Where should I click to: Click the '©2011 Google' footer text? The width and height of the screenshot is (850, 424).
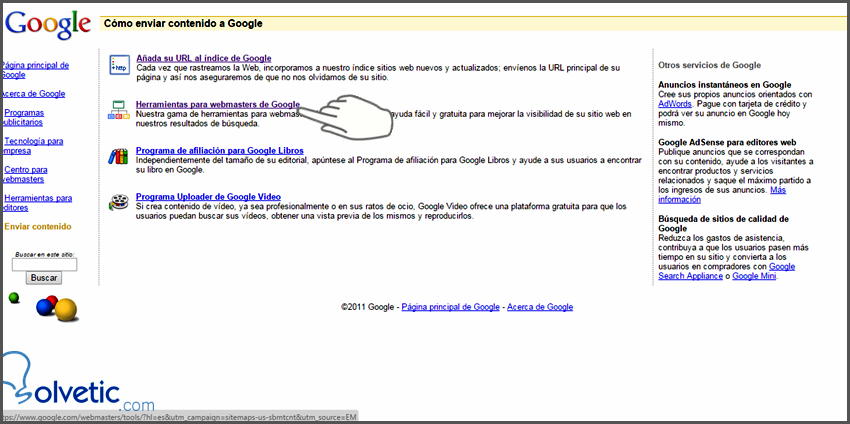367,307
